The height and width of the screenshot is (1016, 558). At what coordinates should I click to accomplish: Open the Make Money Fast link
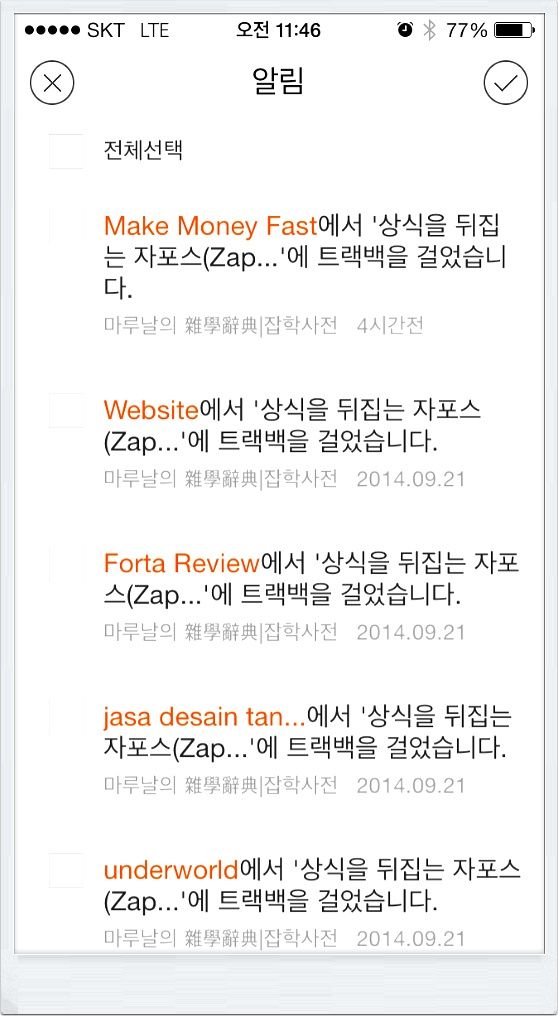point(211,226)
